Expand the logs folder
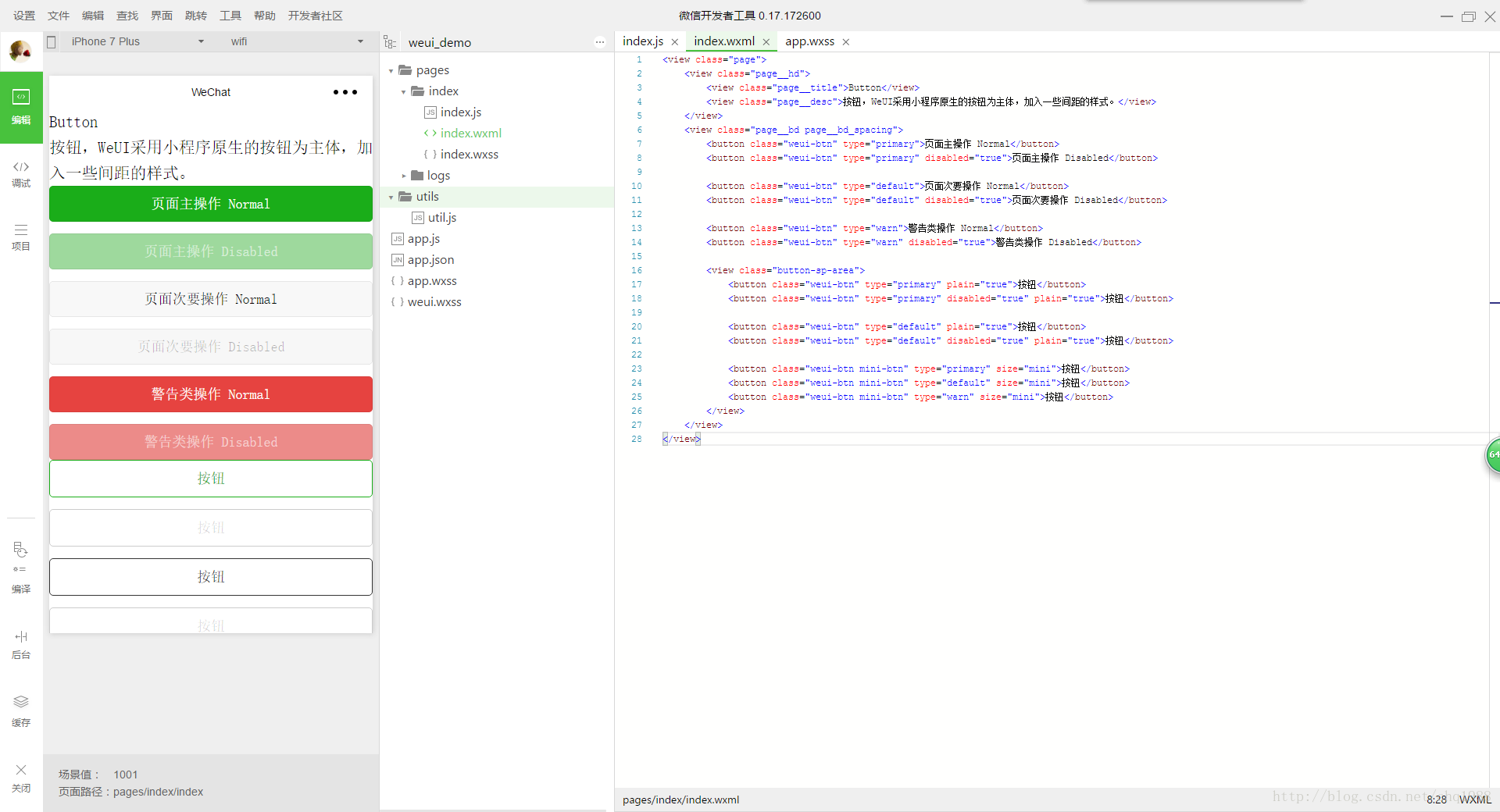 point(404,176)
